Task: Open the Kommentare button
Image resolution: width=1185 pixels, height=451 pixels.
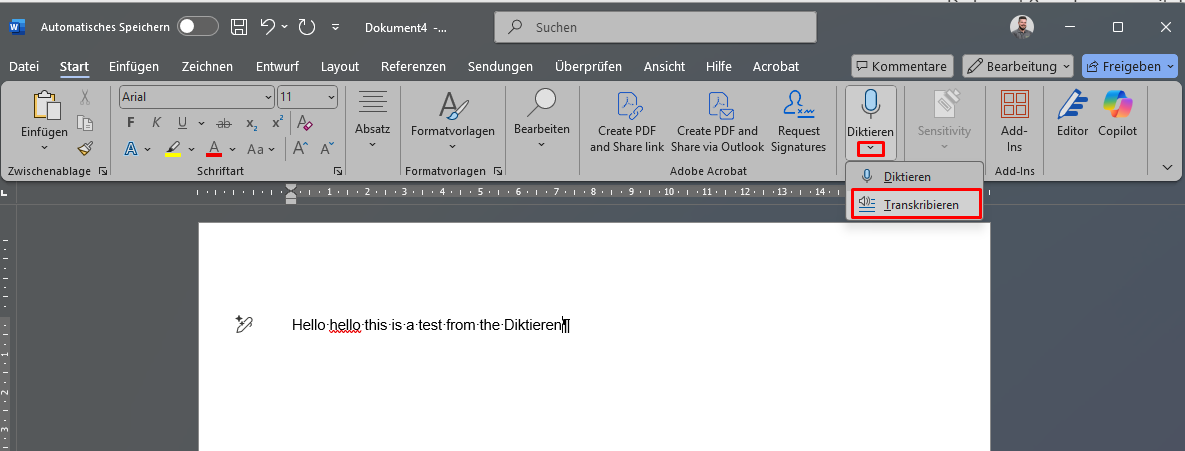Action: 902,66
